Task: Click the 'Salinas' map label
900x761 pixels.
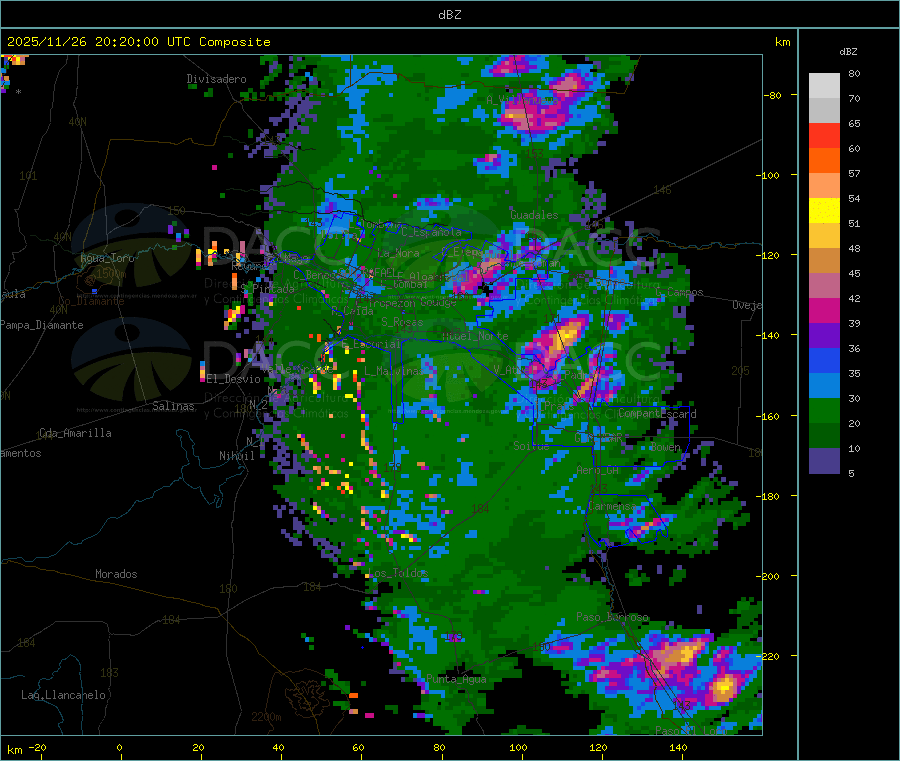Action: (173, 406)
